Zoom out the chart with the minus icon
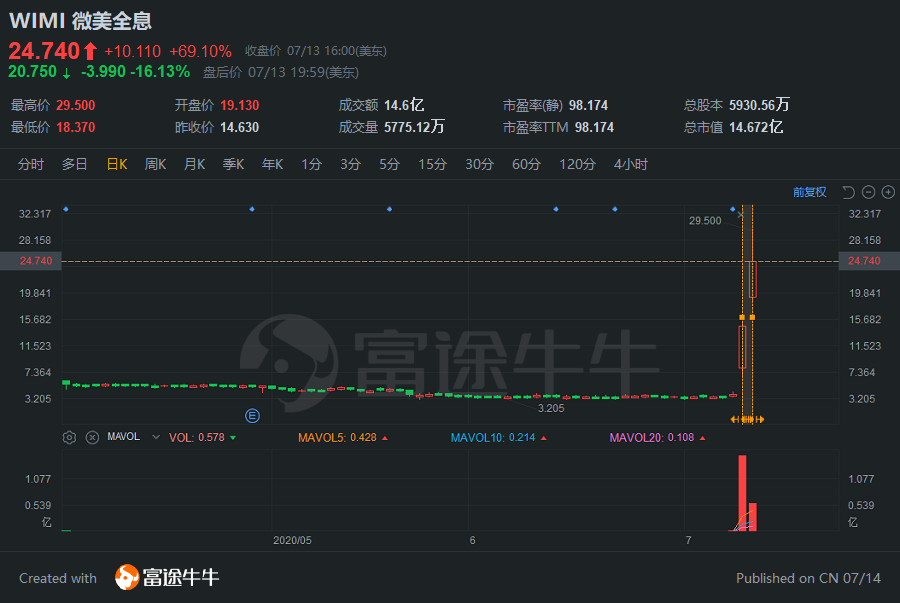Screen dimensions: 900x603 click(868, 192)
